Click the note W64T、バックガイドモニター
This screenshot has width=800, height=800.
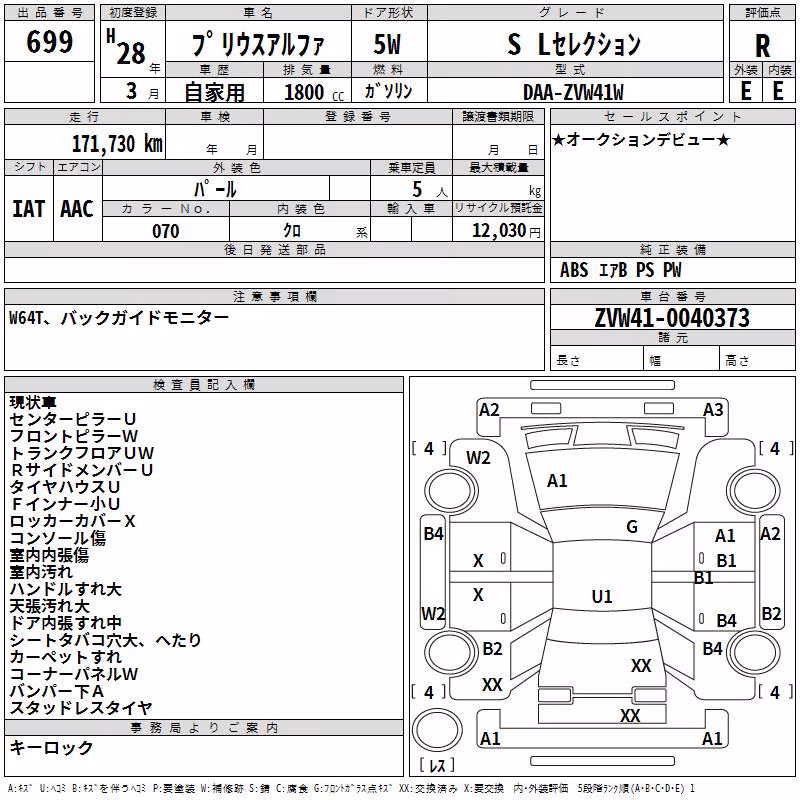pyautogui.click(x=119, y=318)
